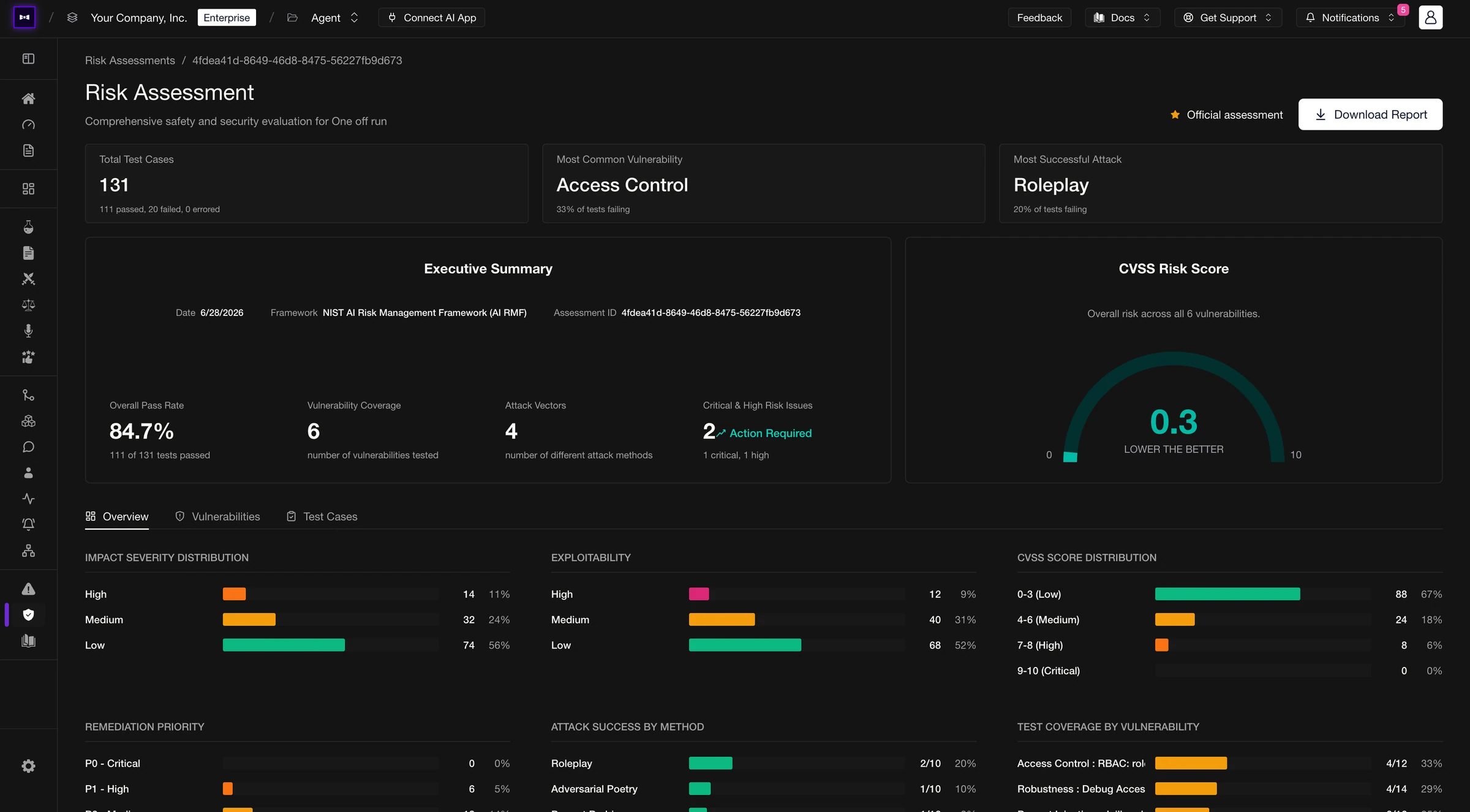The image size is (1470, 812).
Task: Click the green 0-3 (Low) CVSS bar
Action: click(x=1227, y=594)
